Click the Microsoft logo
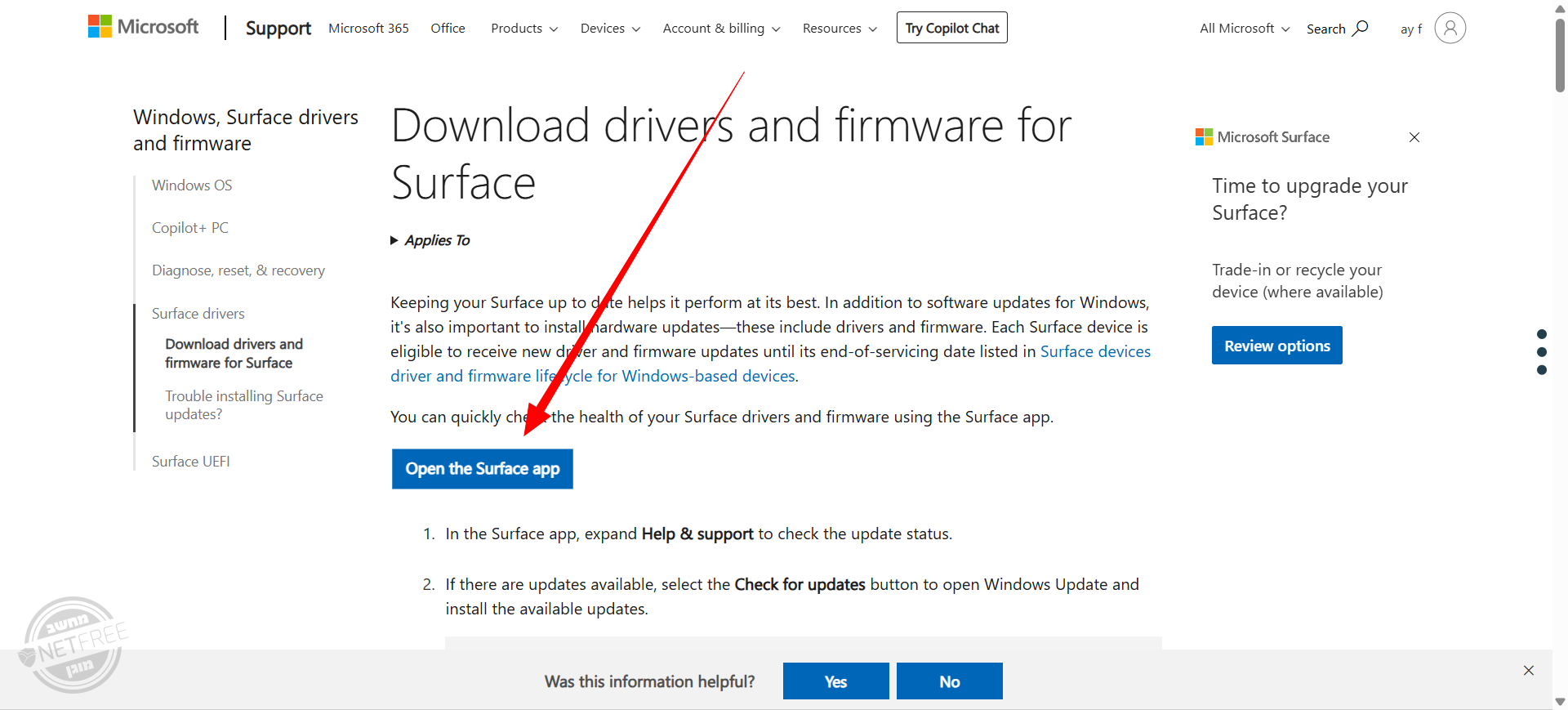The image size is (1568, 710). pyautogui.click(x=143, y=27)
